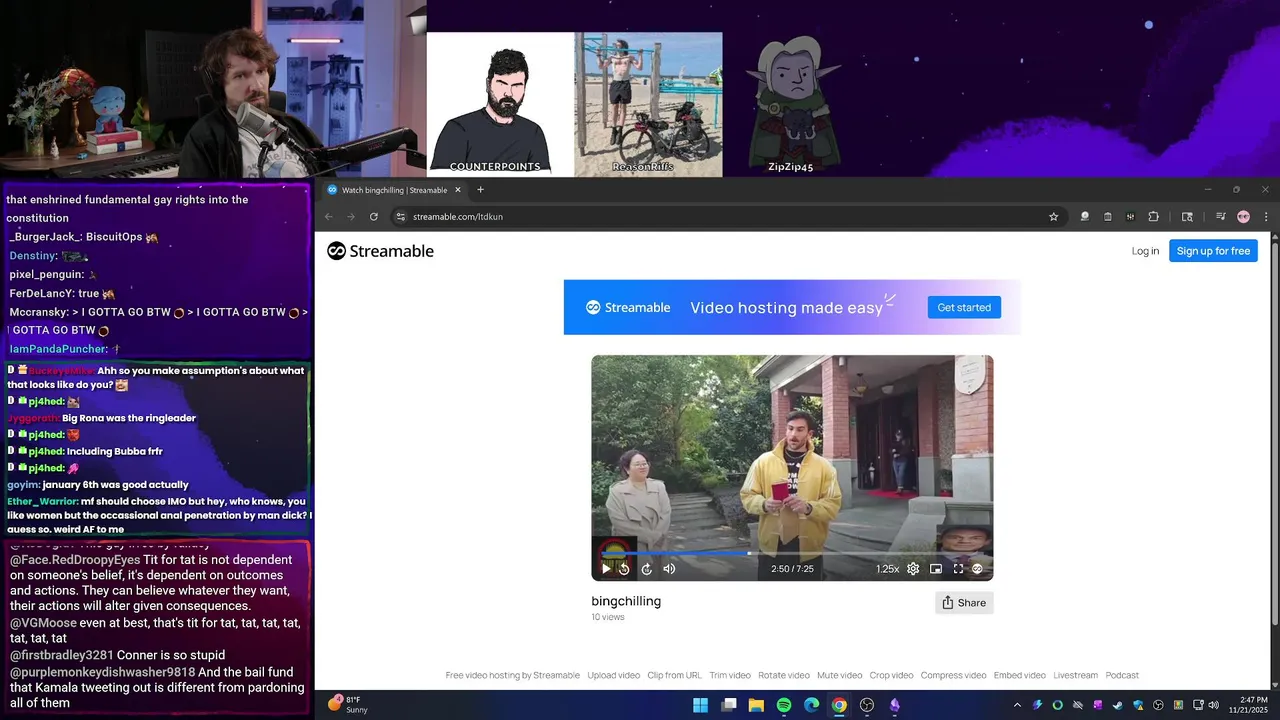Click Get started banner button

[964, 307]
